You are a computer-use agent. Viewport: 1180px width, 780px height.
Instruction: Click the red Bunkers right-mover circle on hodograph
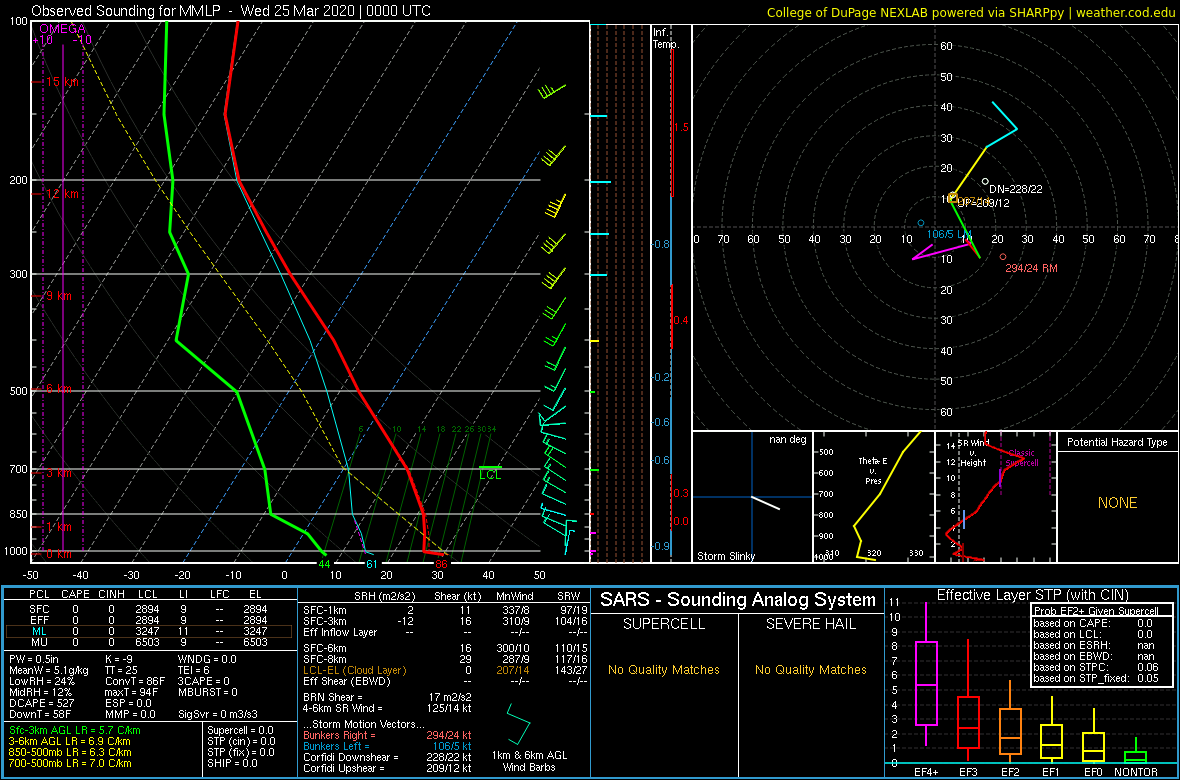tap(1002, 257)
